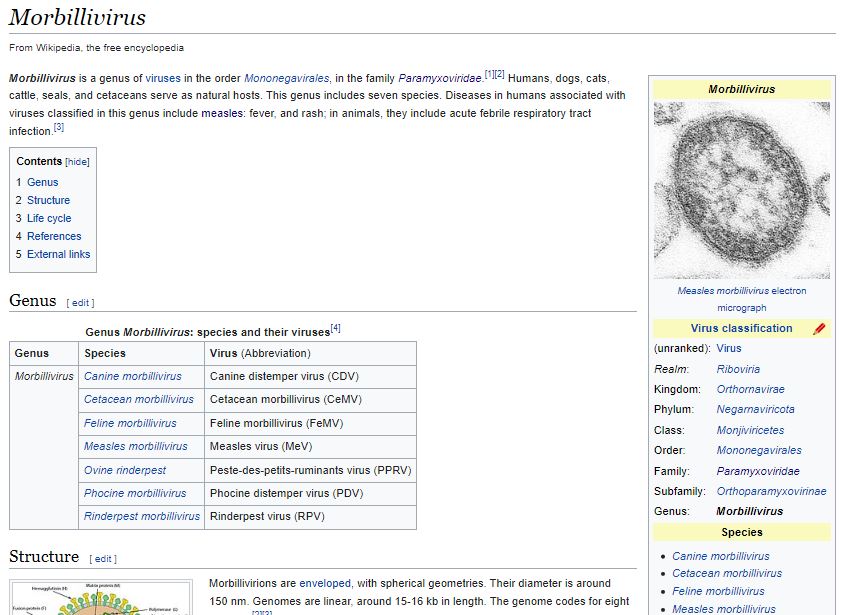
Task: Open the 'Virus' link beside (unranked)
Action: (729, 349)
